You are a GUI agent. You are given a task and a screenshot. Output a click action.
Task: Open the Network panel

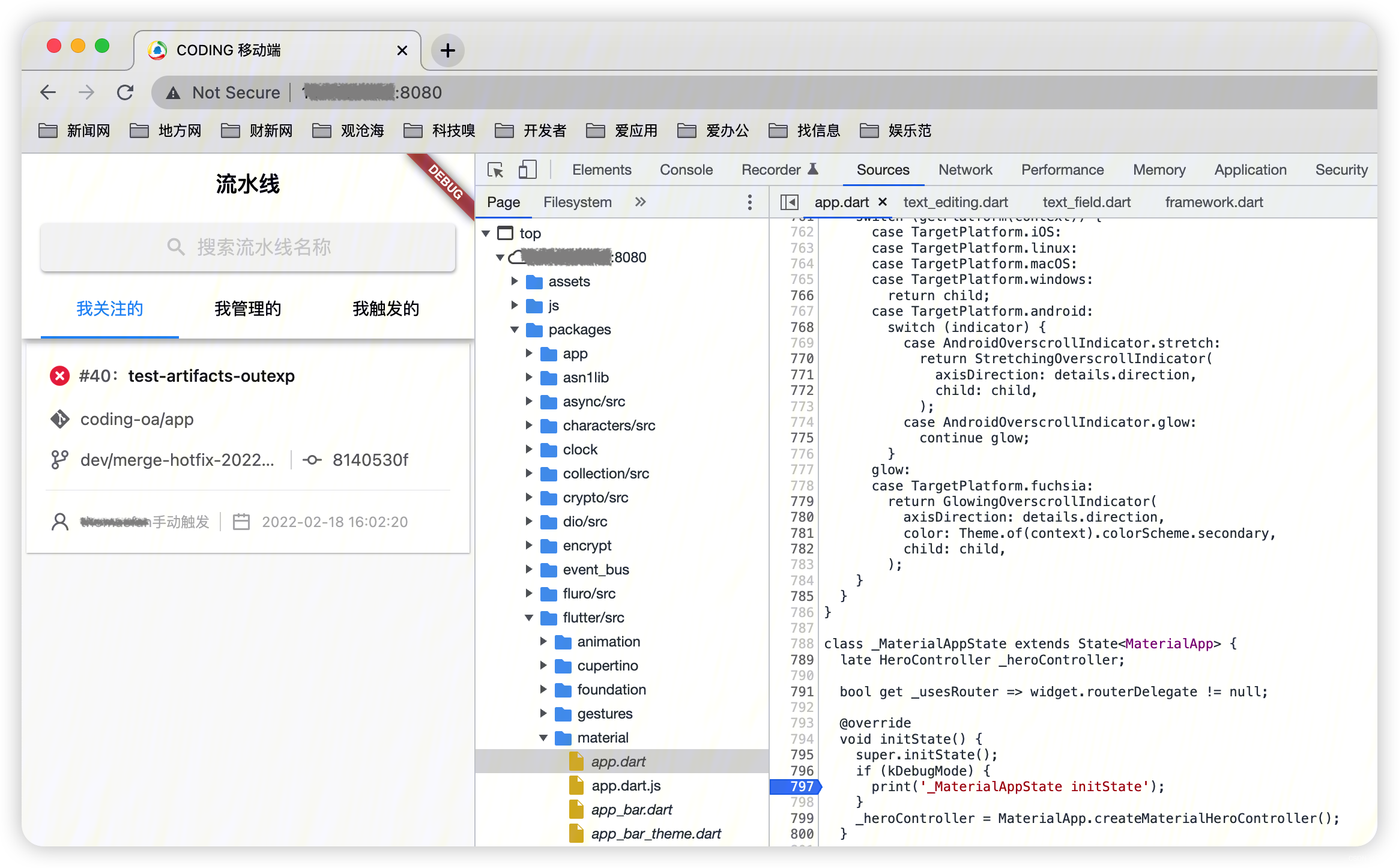point(965,170)
